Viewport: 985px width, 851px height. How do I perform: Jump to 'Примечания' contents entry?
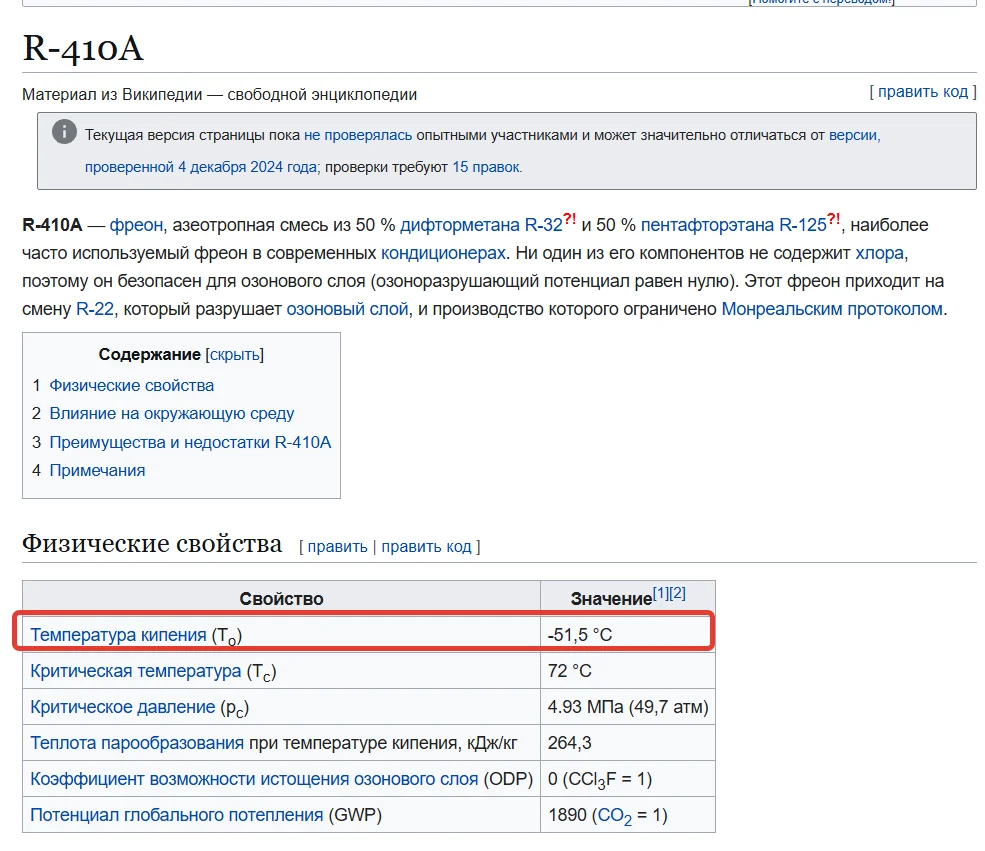tap(97, 470)
